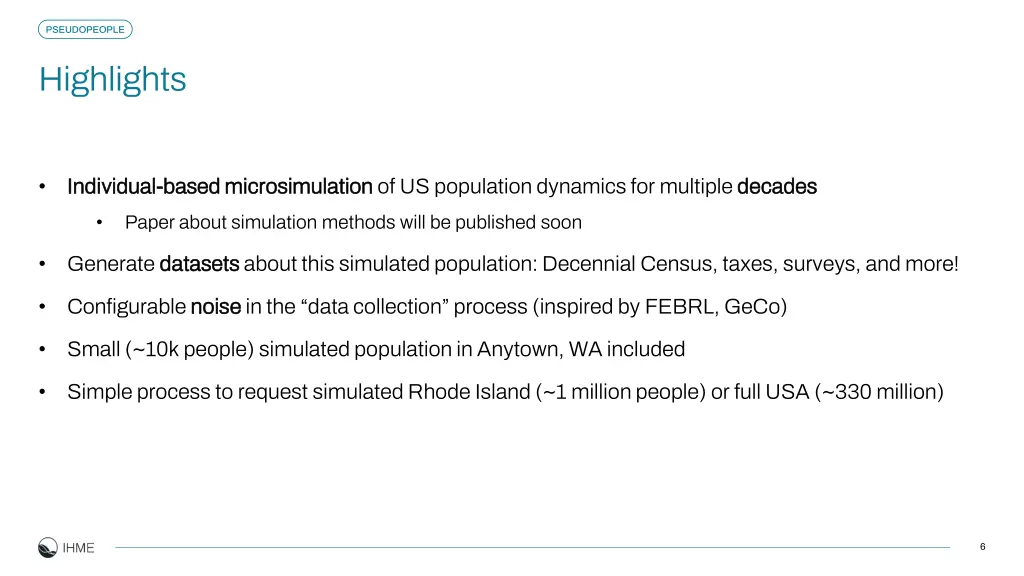Click the bold word noise

[216, 306]
